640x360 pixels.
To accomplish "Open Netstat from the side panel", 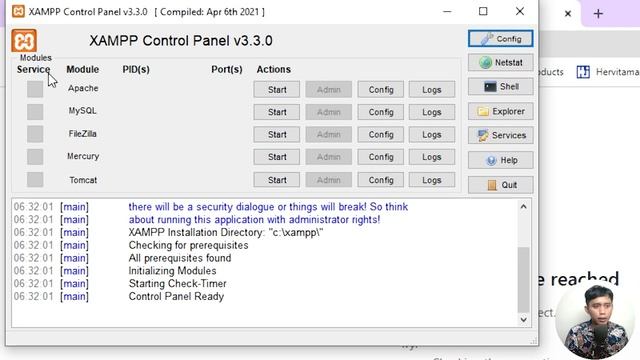I will pos(500,62).
